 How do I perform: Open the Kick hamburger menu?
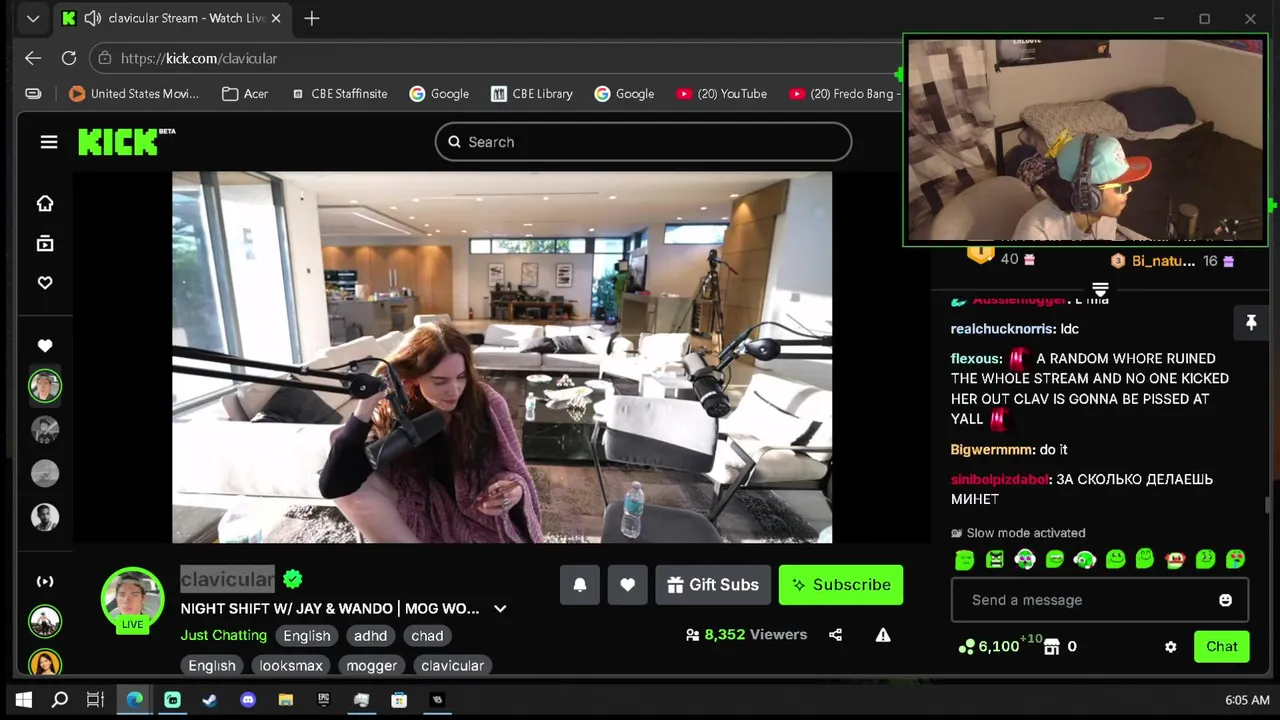pyautogui.click(x=48, y=142)
